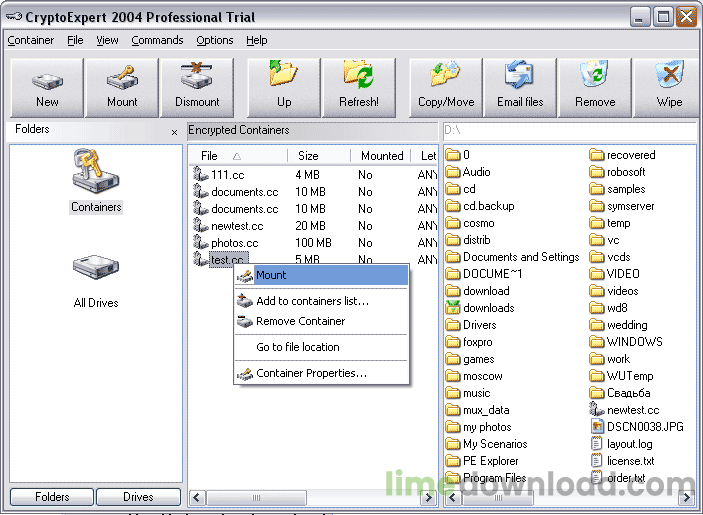Click file panel scroll right arrow

[x=687, y=498]
